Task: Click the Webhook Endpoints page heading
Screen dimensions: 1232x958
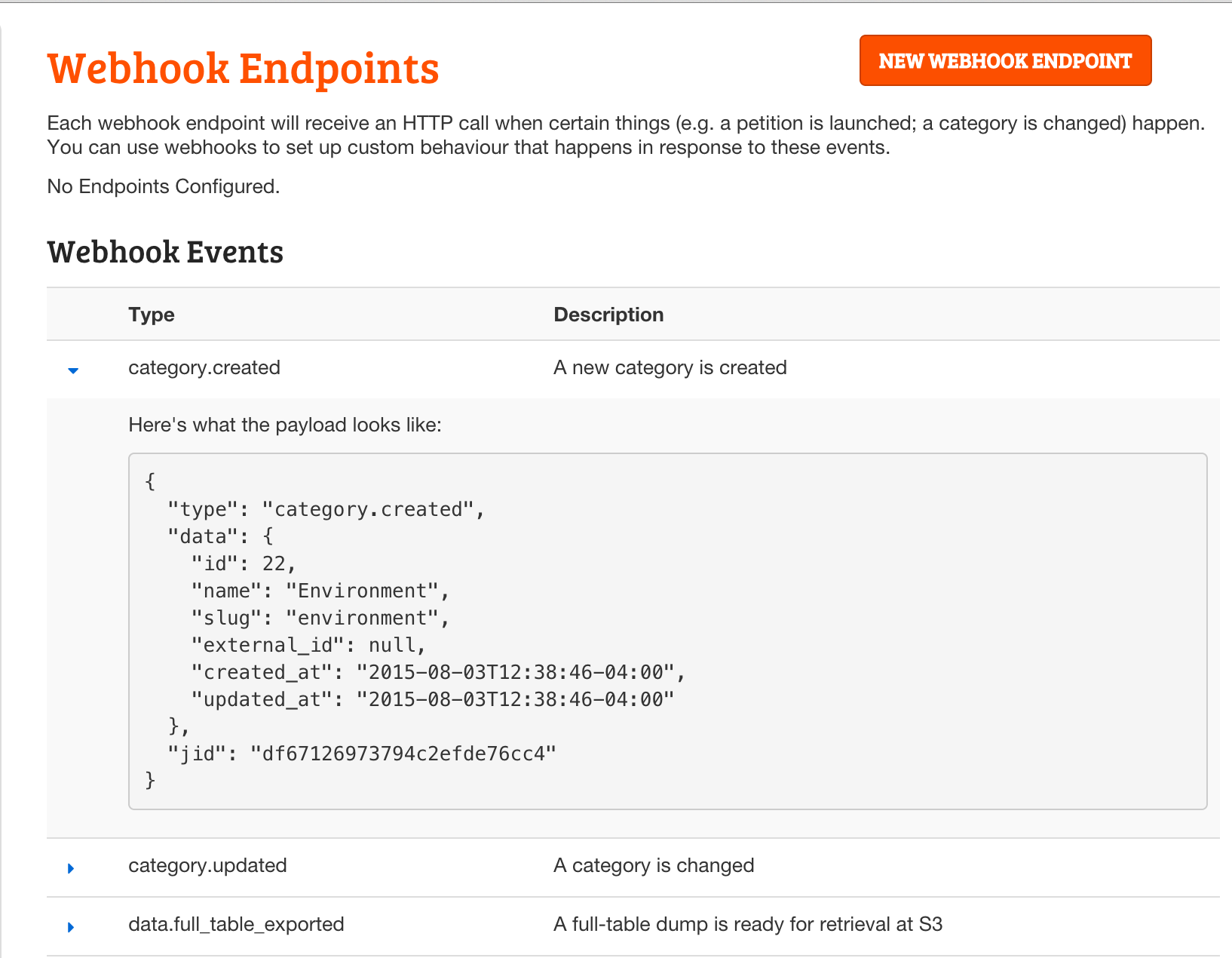Action: click(x=243, y=68)
